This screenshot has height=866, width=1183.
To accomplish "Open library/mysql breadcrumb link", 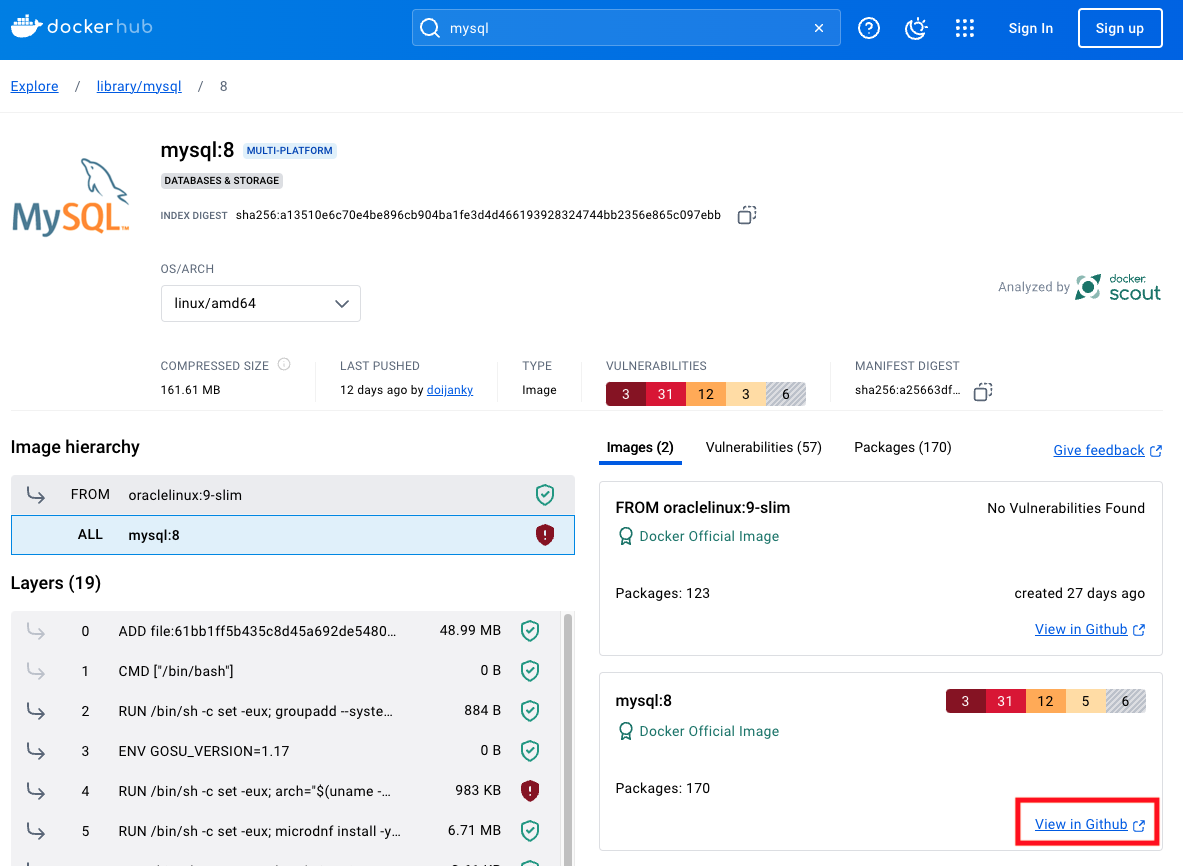I will coord(139,86).
